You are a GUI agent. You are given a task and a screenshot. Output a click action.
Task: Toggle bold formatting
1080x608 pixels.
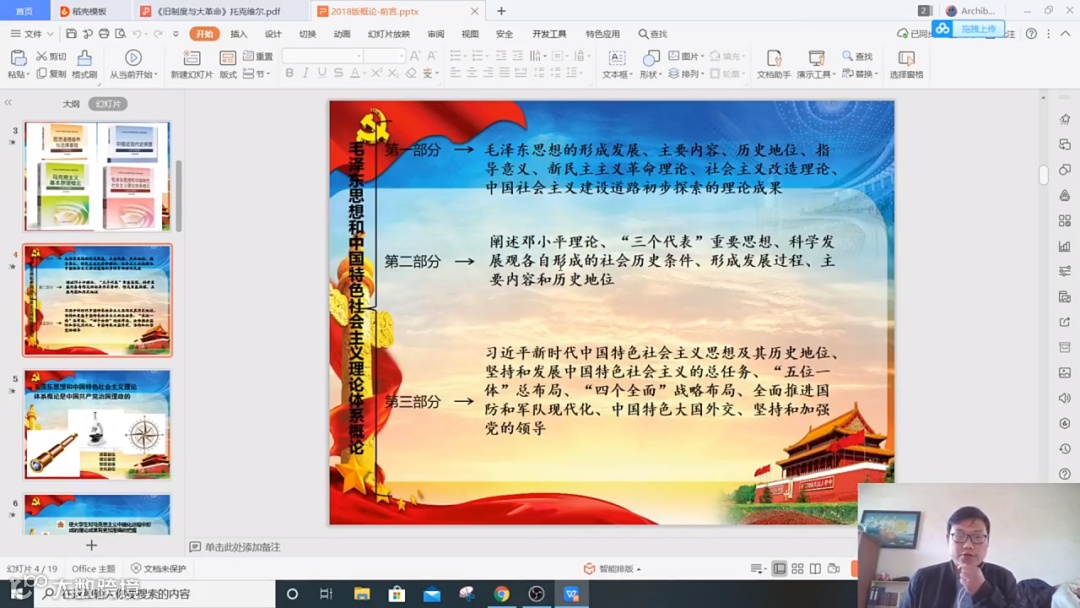click(291, 73)
